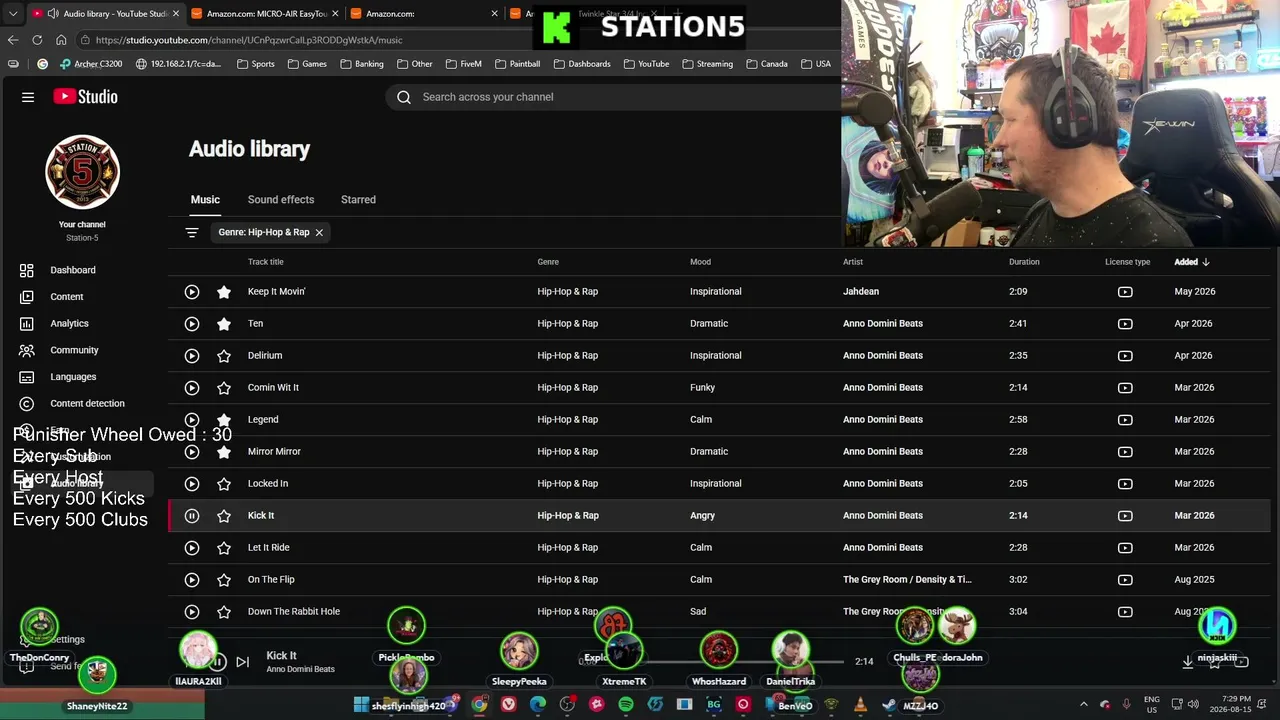Unstar the track Keep It Movin'
The width and height of the screenshot is (1280, 720).
(224, 292)
